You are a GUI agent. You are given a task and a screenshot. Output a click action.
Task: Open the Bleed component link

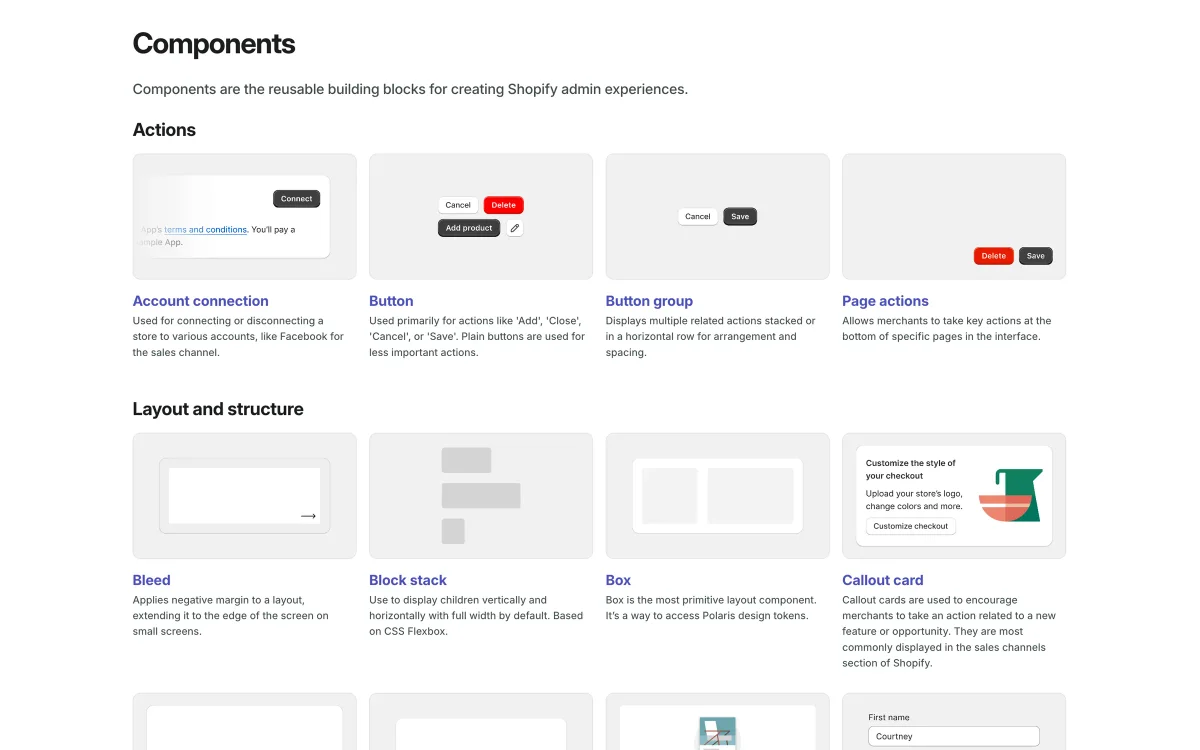point(151,580)
